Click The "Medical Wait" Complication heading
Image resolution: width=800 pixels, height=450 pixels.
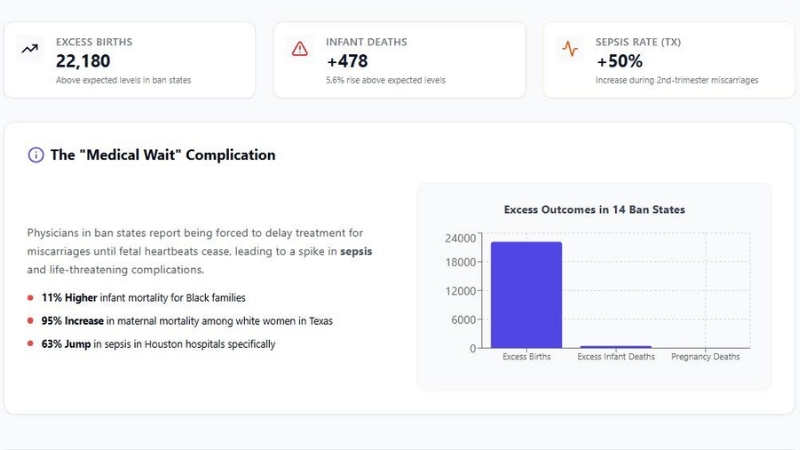pos(163,155)
